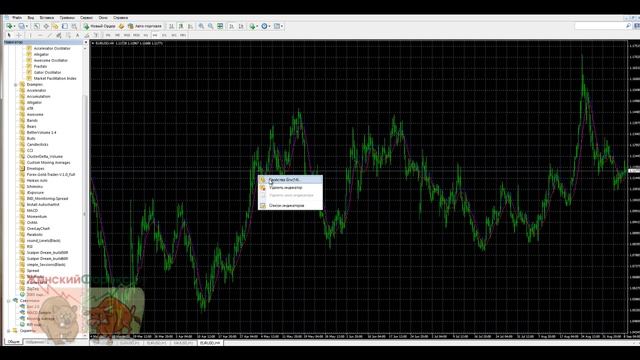Open the Файл menu
Viewport: 640px width, 360px height.
click(x=17, y=18)
